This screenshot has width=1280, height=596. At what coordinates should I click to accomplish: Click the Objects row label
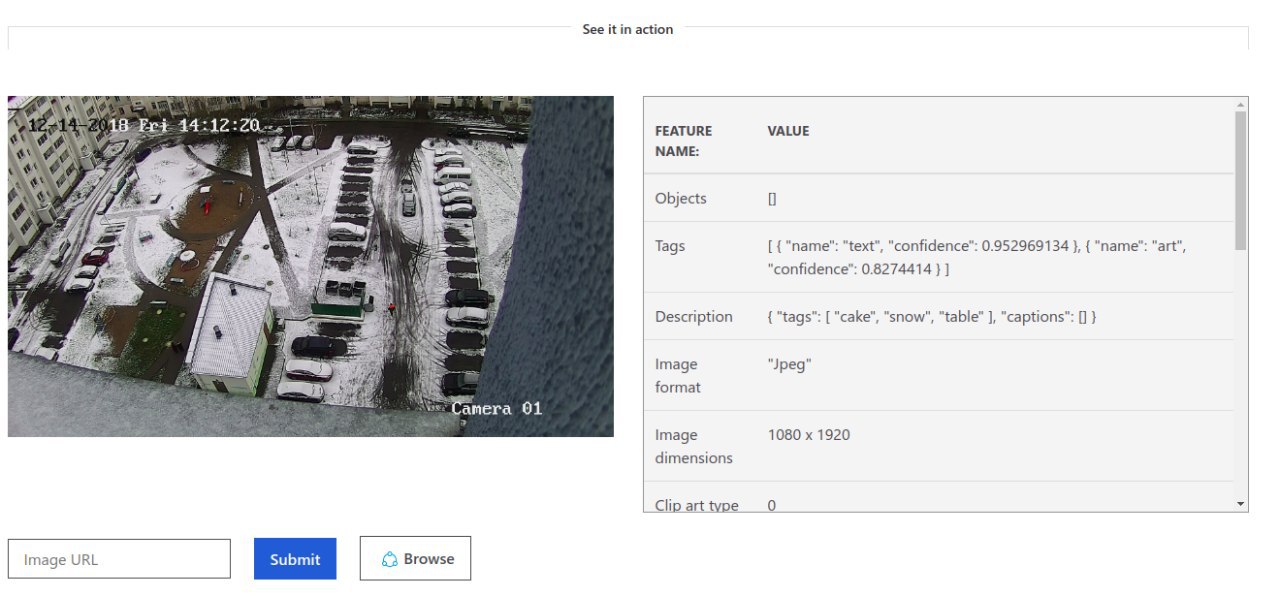(x=680, y=198)
